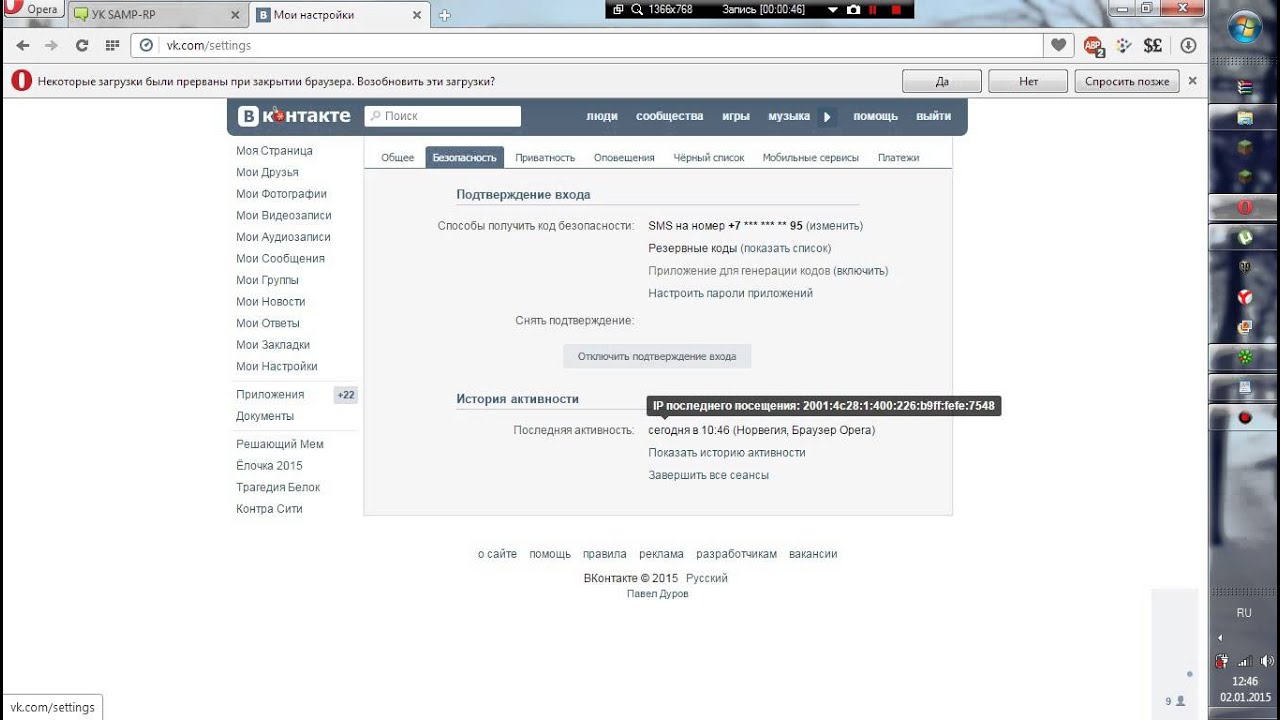Expand the VK header music player arrow
The image size is (1280, 720).
click(x=827, y=116)
